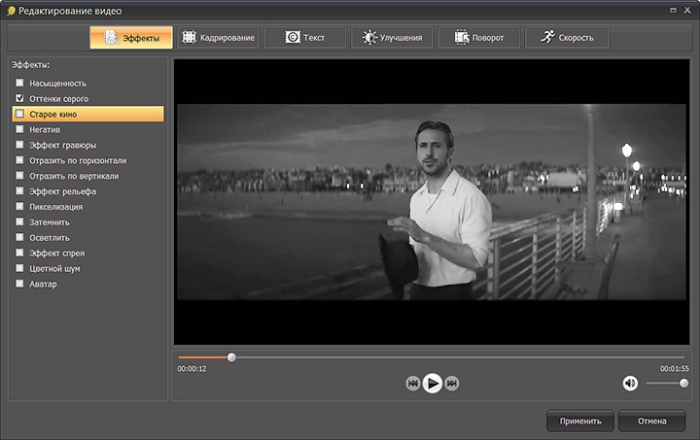Image resolution: width=700 pixels, height=440 pixels.
Task: Enable the Эффект спрея checkbox
Action: pyautogui.click(x=20, y=253)
